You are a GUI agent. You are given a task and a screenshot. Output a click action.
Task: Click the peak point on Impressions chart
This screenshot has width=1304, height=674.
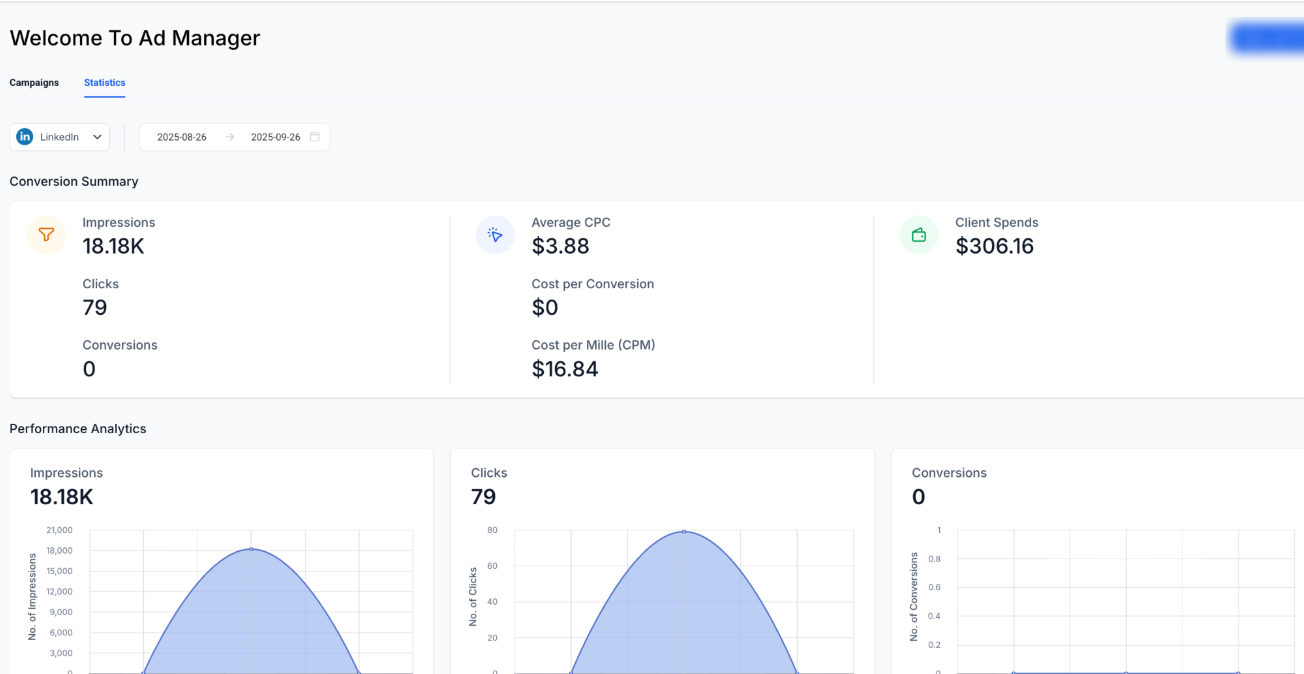(251, 549)
